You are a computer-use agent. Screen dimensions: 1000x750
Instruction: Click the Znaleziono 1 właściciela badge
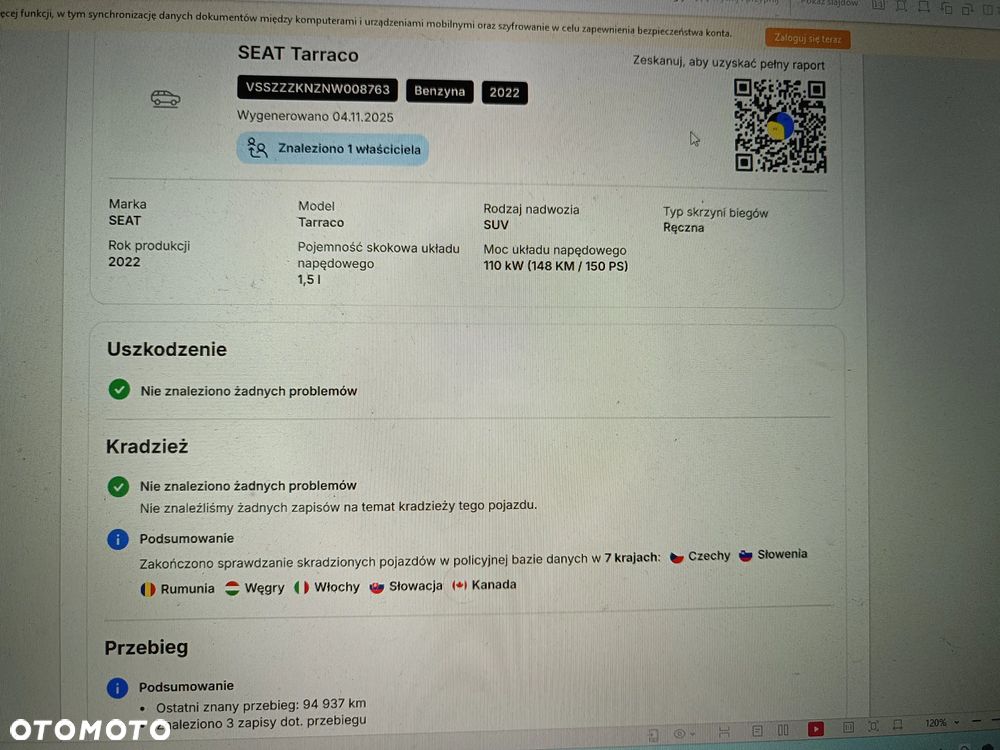pos(333,149)
